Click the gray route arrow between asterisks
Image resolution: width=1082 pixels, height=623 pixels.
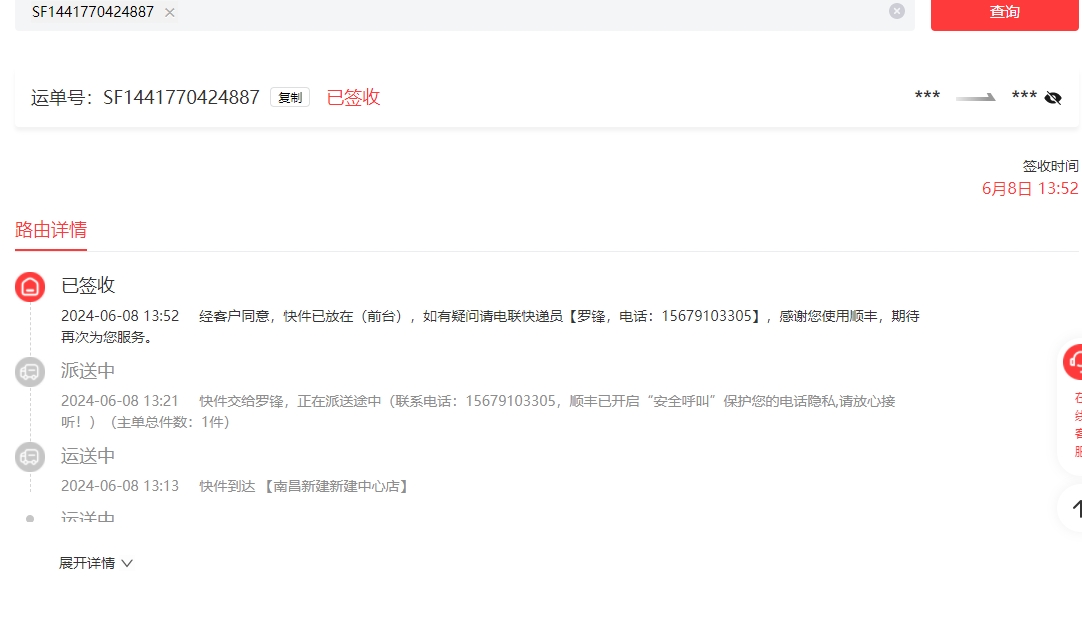coord(976,98)
